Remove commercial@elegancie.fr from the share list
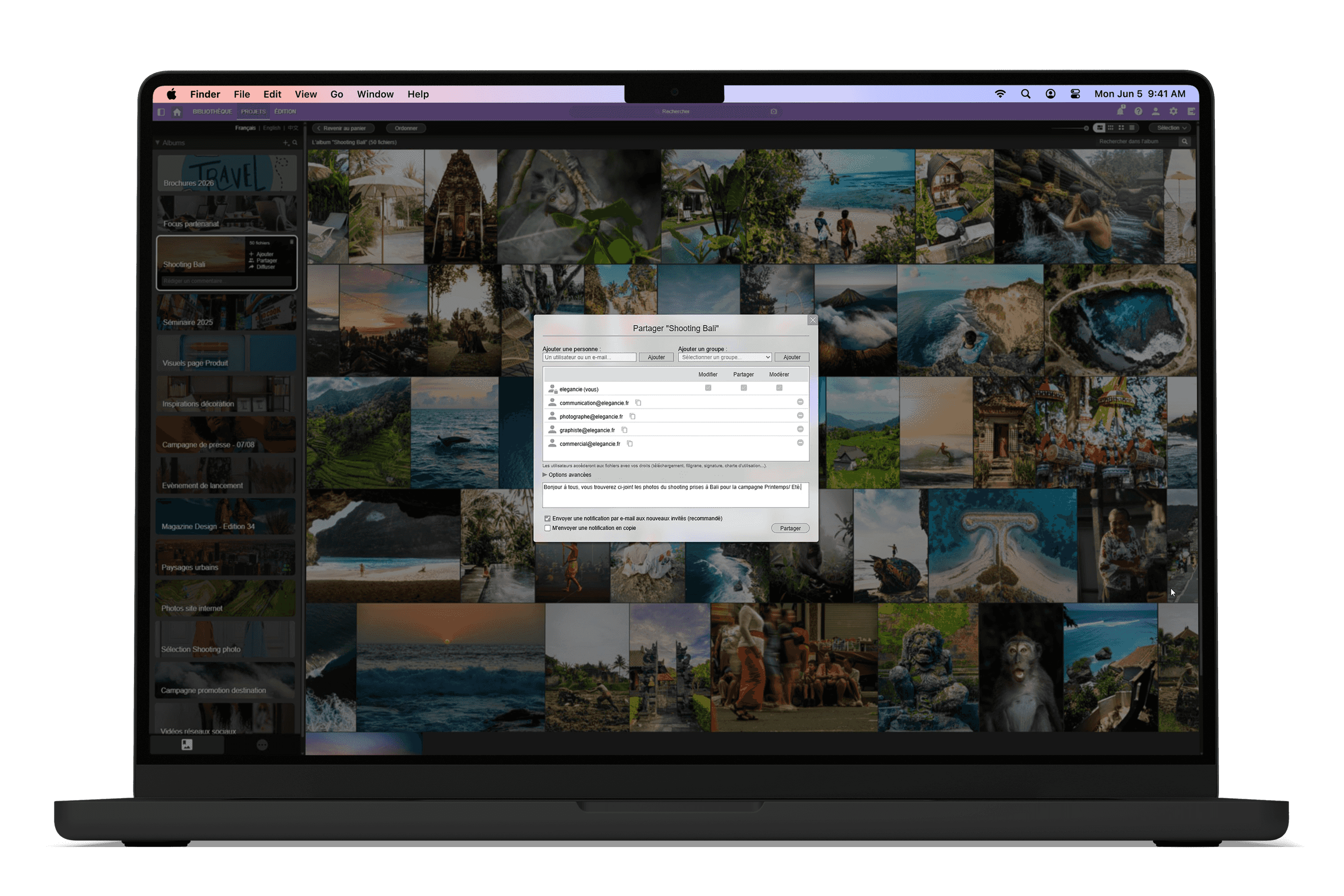Image resolution: width=1344 pixels, height=896 pixels. point(801,443)
